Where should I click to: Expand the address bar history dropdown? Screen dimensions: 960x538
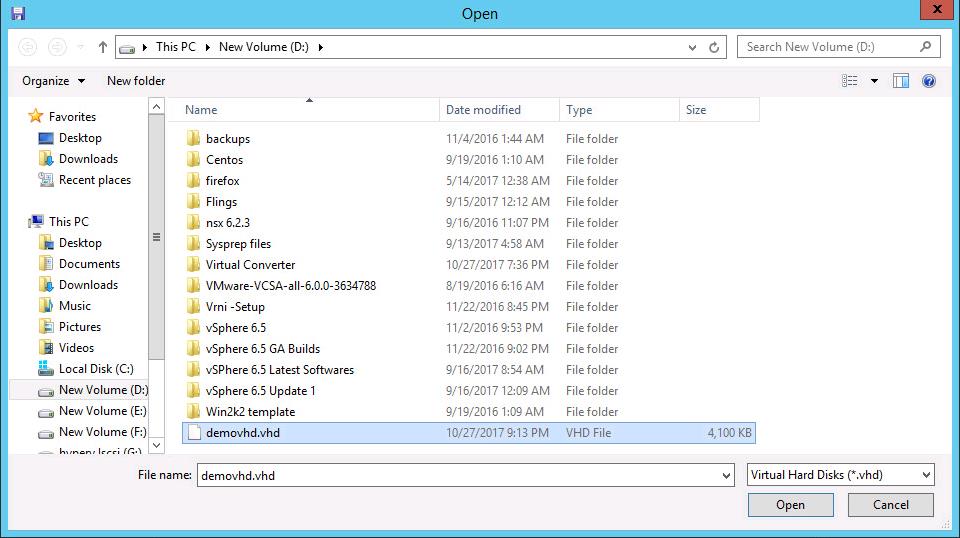pyautogui.click(x=692, y=47)
